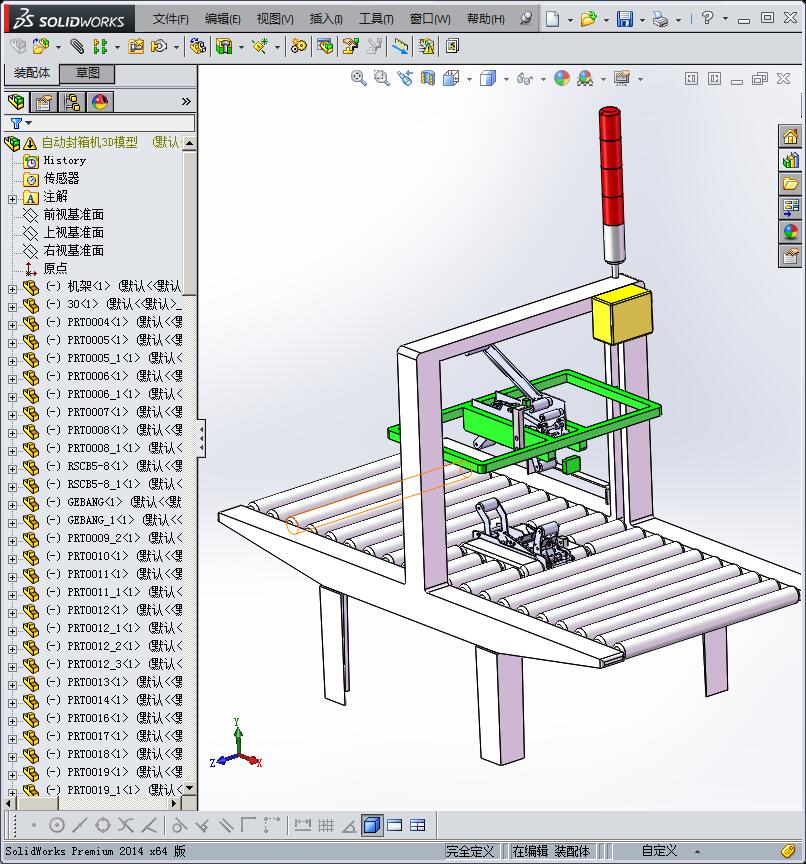806x864 pixels.
Task: Open File Explorer folder icon in task pane
Action: coord(791,184)
